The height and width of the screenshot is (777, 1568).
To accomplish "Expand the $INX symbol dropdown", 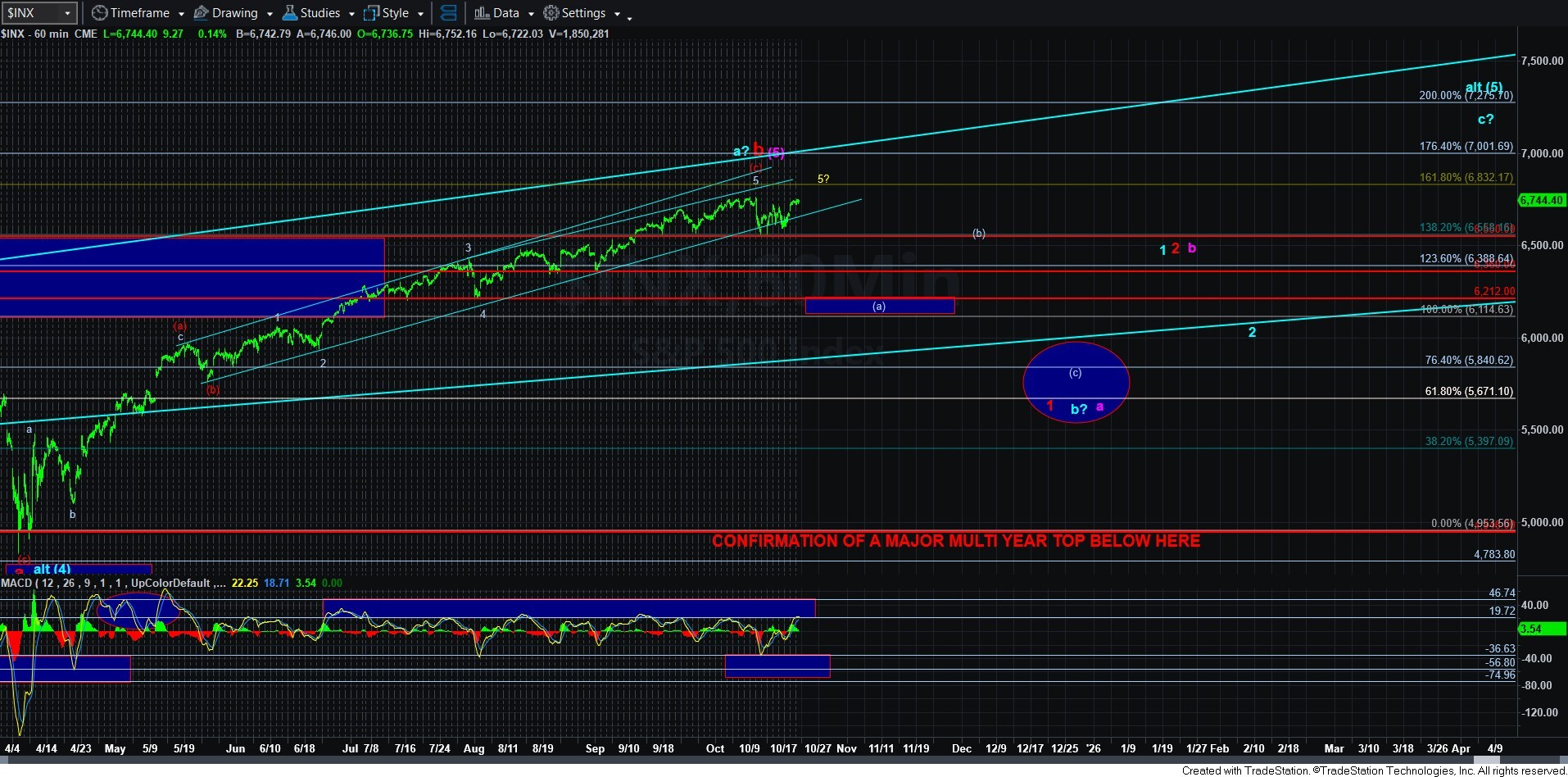I will click(x=66, y=12).
